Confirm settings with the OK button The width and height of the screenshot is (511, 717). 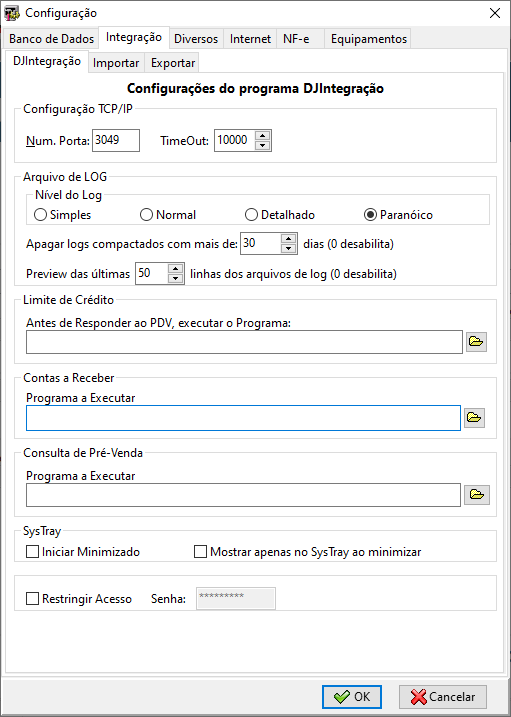(351, 697)
